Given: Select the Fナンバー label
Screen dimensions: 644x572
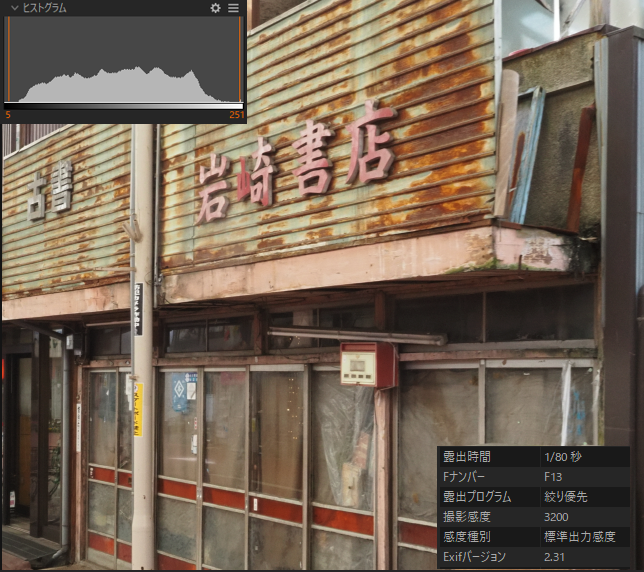Looking at the screenshot, I should pos(464,477).
